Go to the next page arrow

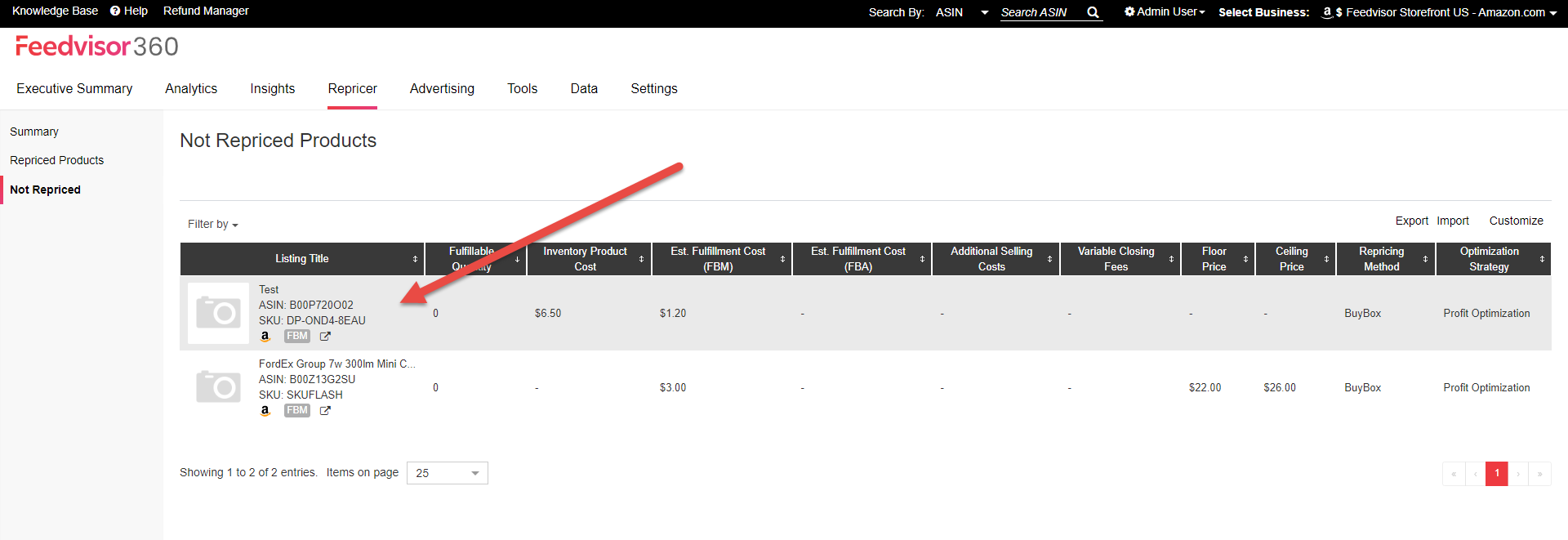1518,474
